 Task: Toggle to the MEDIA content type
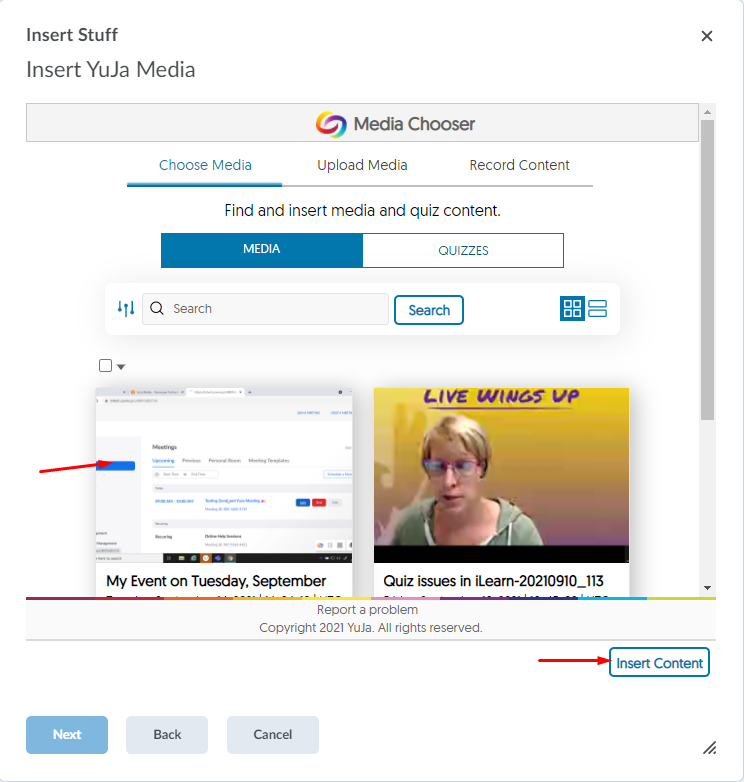coord(261,250)
